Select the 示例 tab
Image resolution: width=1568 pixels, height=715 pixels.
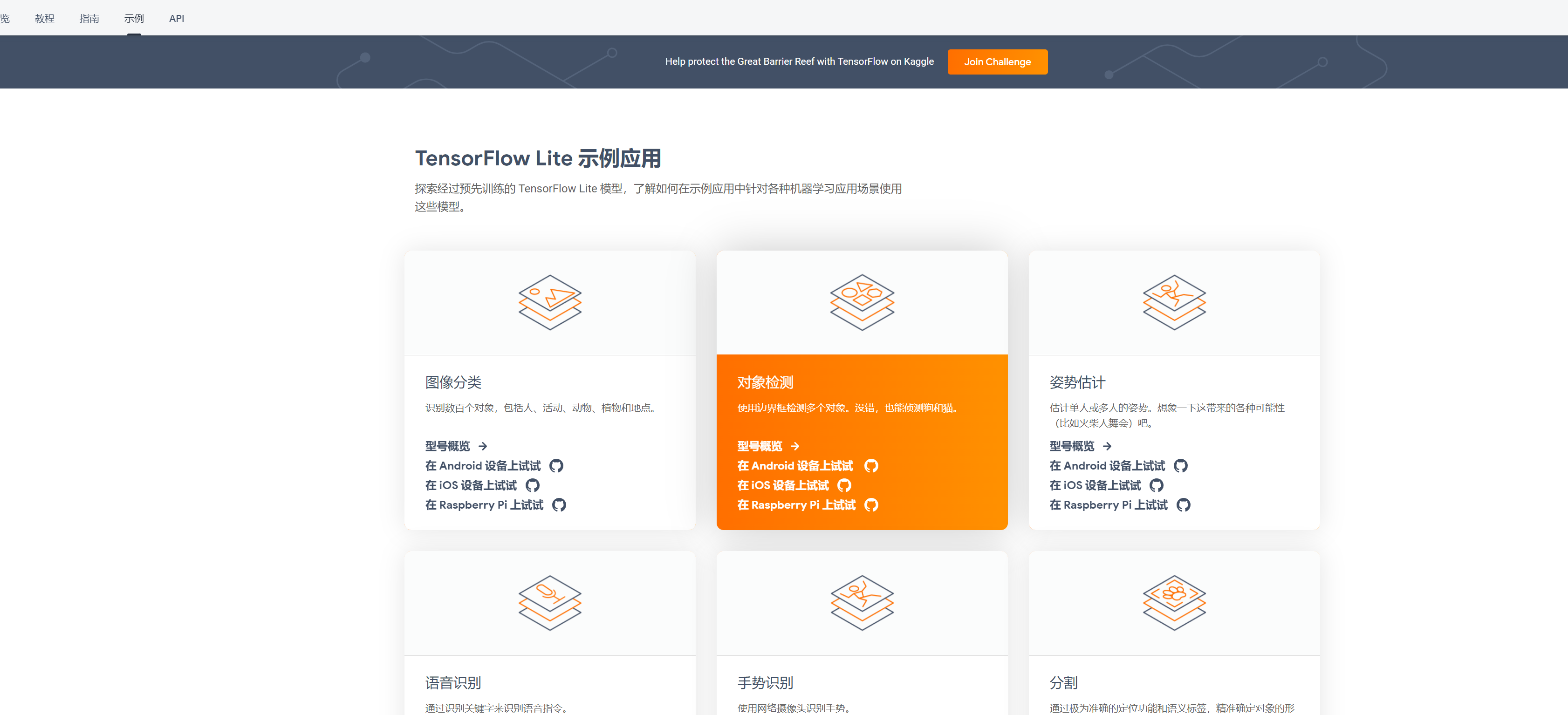(x=134, y=18)
